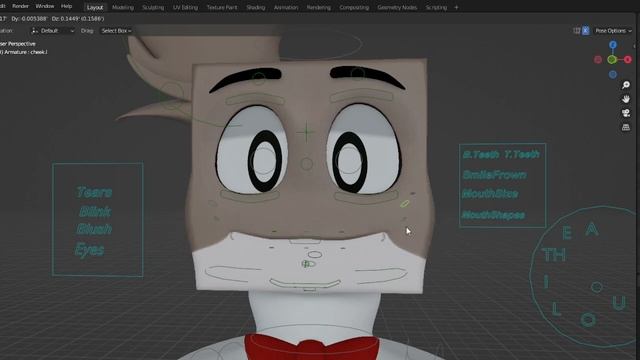Click the U shape on the phoneme wheel
640x360 pixels.
619,303
